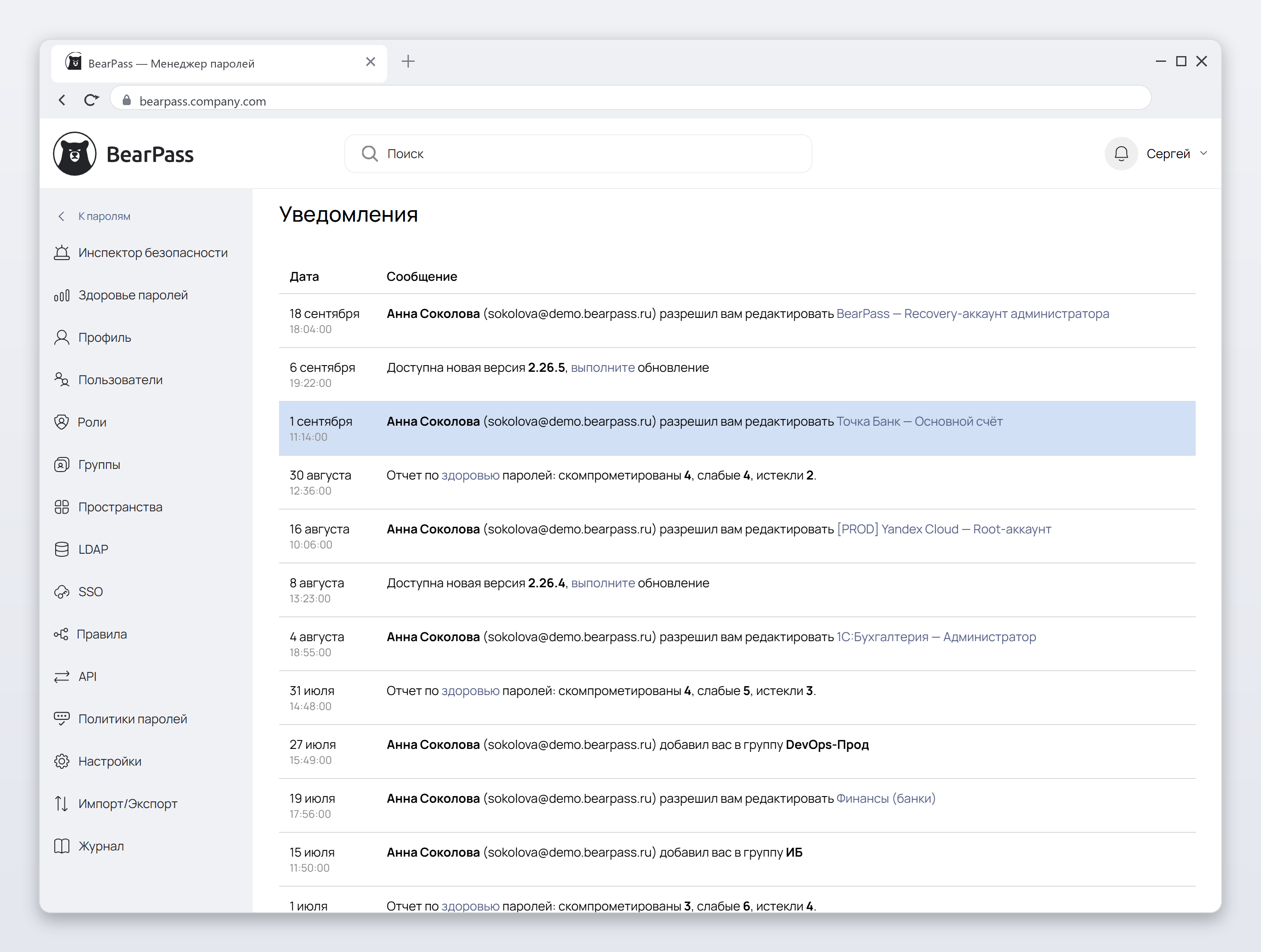Open the Security Inspector alarm icon
The height and width of the screenshot is (952, 1261).
pyautogui.click(x=61, y=253)
